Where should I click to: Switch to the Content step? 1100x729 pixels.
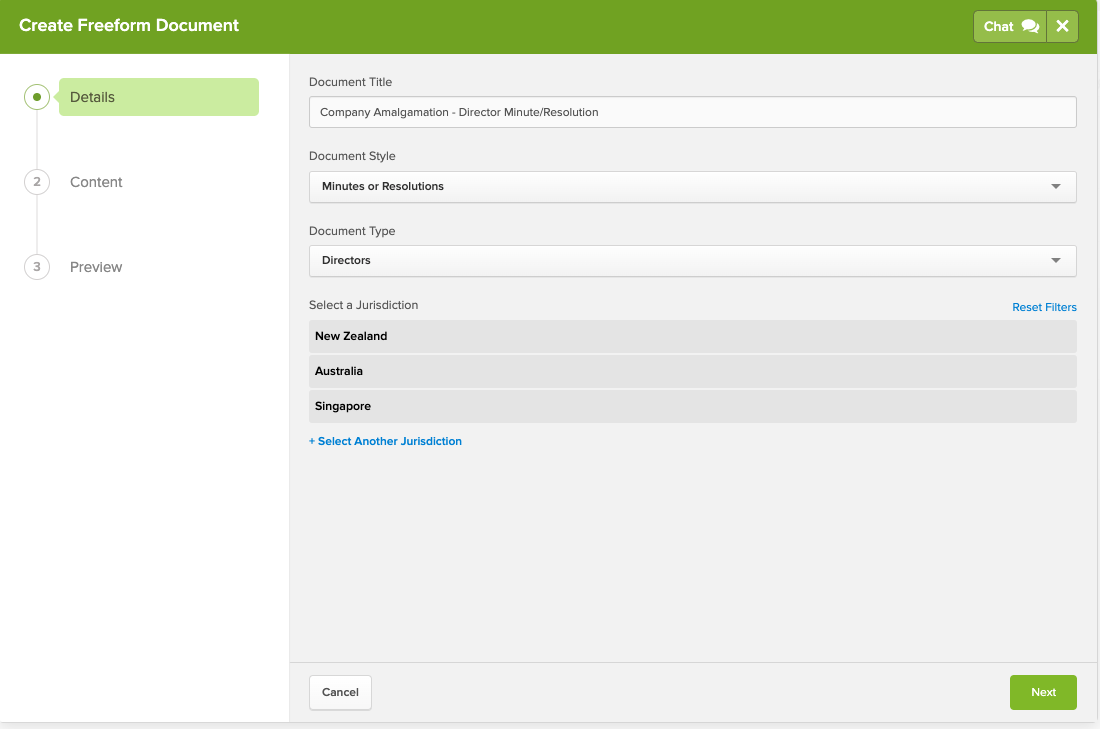click(96, 182)
